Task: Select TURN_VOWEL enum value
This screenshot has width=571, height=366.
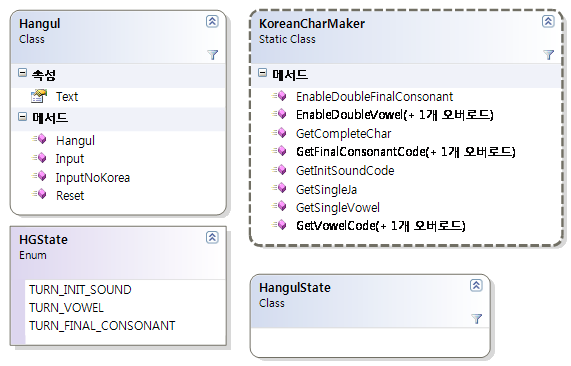Action: click(66, 308)
